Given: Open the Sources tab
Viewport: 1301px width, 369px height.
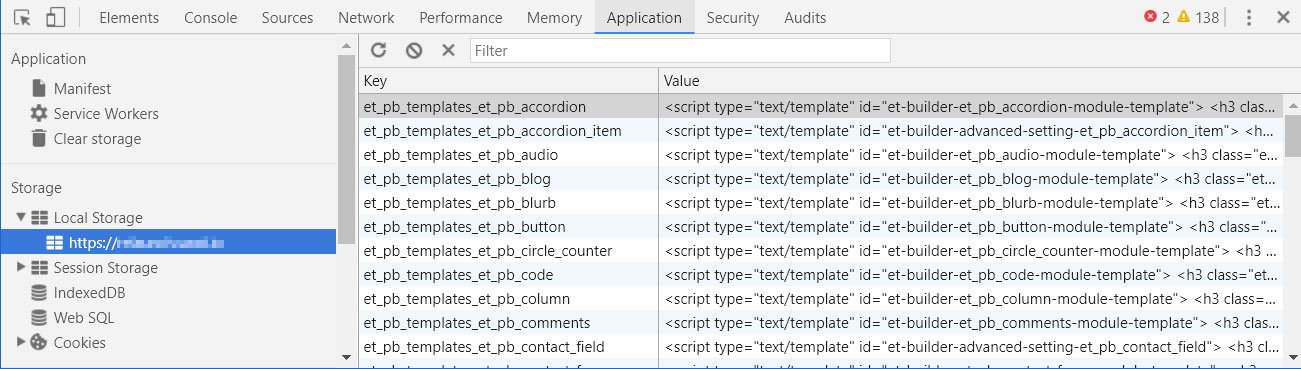Looking at the screenshot, I should [287, 18].
